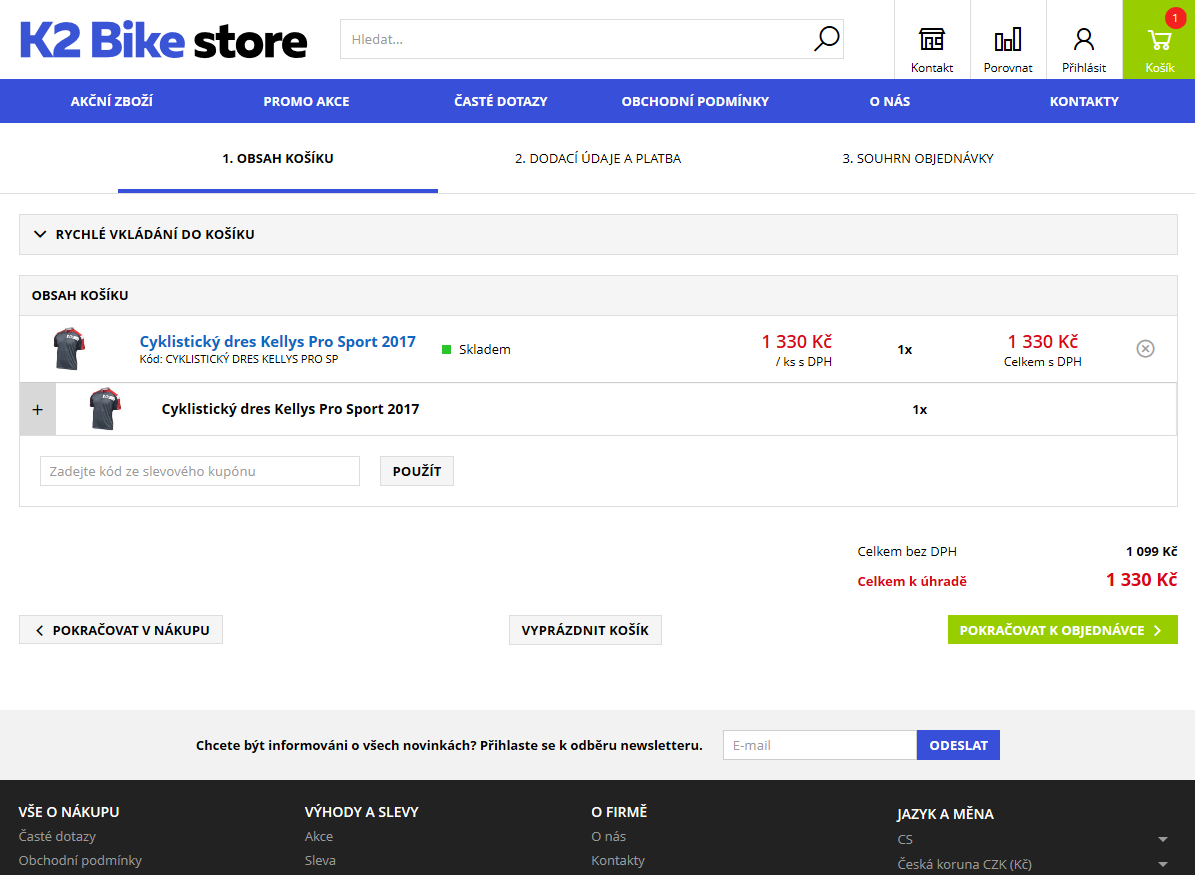1195x875 pixels.
Task: Open the CS language dropdown
Action: pos(1032,839)
